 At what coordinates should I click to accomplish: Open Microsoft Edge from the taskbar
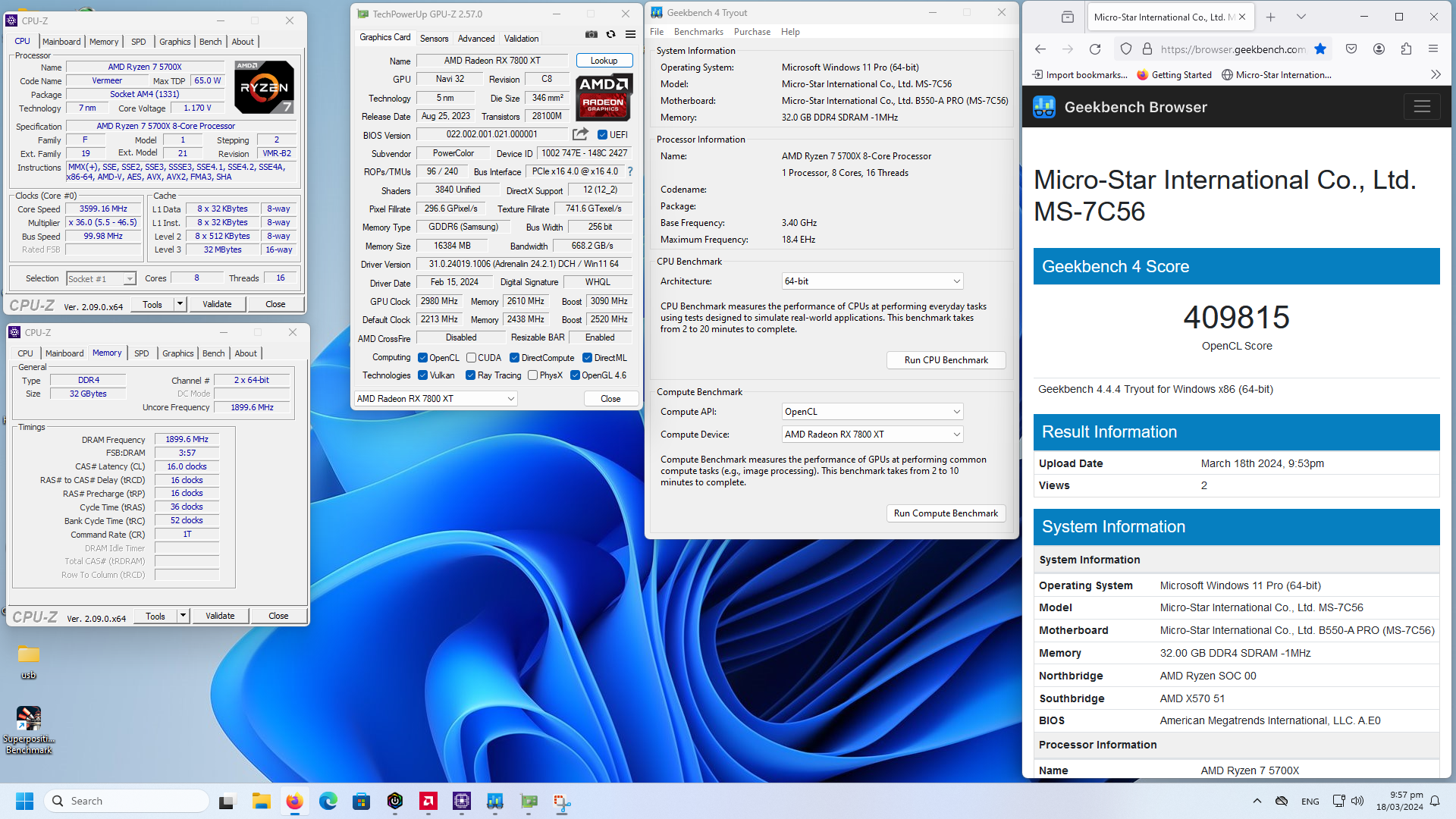click(x=328, y=801)
